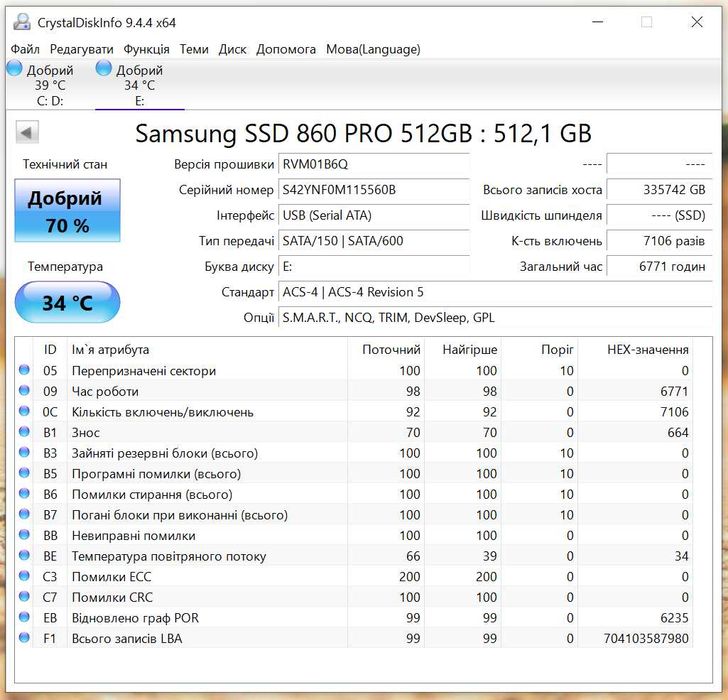The height and width of the screenshot is (700, 728).
Task: Click the total hours value 6771 годин
Action: [659, 266]
